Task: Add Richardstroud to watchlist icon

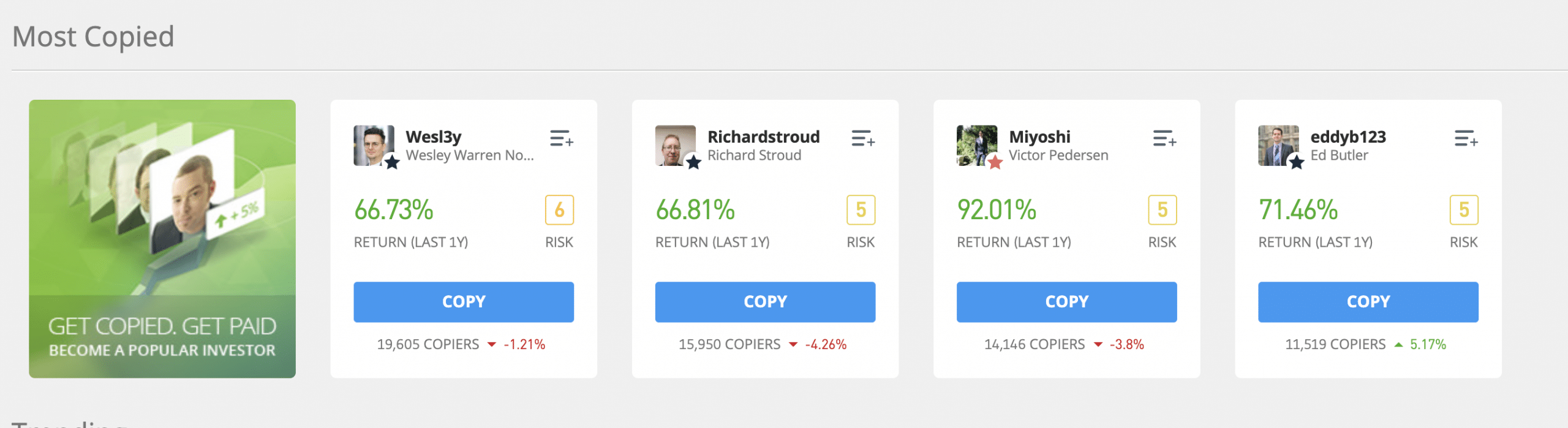Action: [x=862, y=138]
